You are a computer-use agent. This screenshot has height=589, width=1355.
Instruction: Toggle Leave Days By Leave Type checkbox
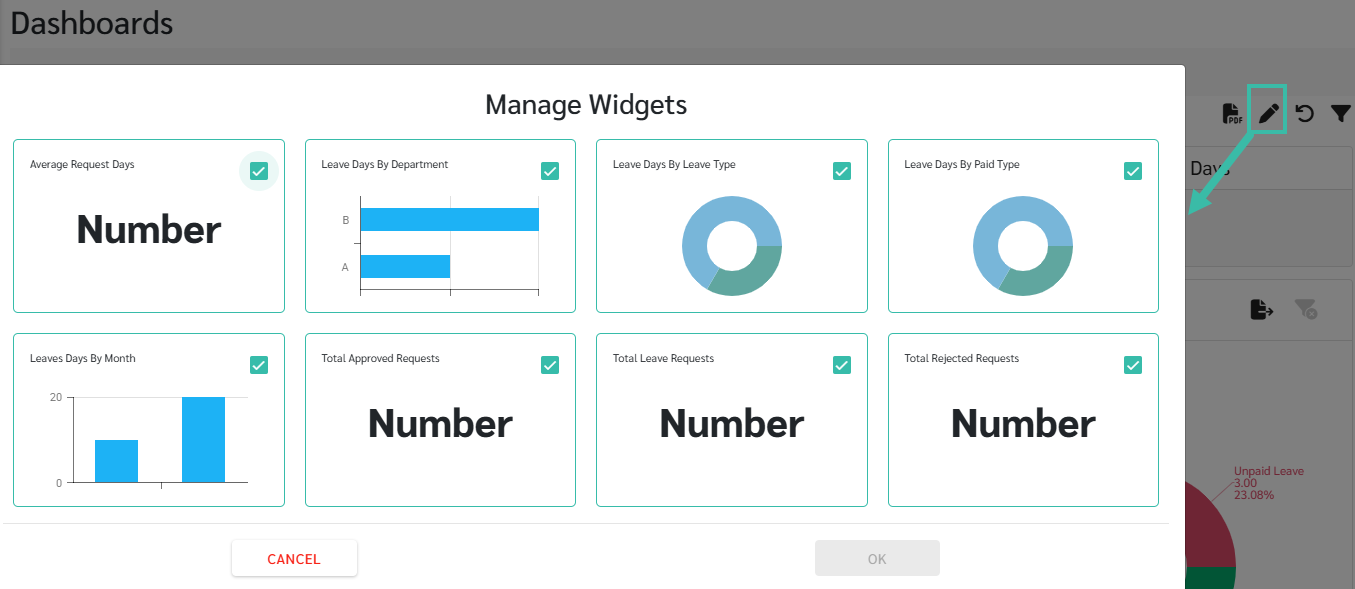tap(842, 171)
